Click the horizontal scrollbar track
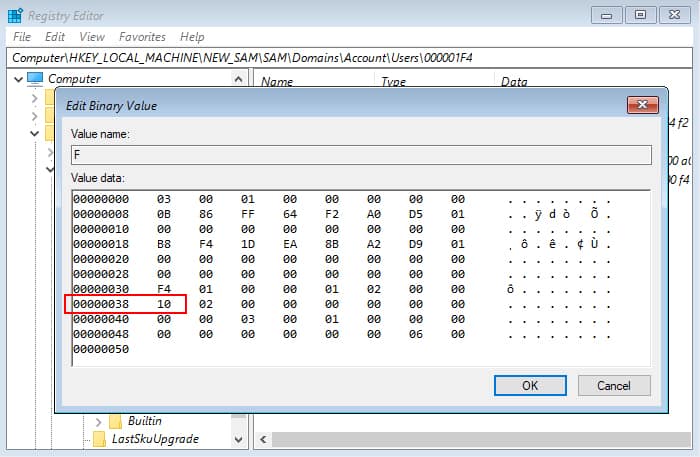The height and width of the screenshot is (457, 700). click(481, 440)
